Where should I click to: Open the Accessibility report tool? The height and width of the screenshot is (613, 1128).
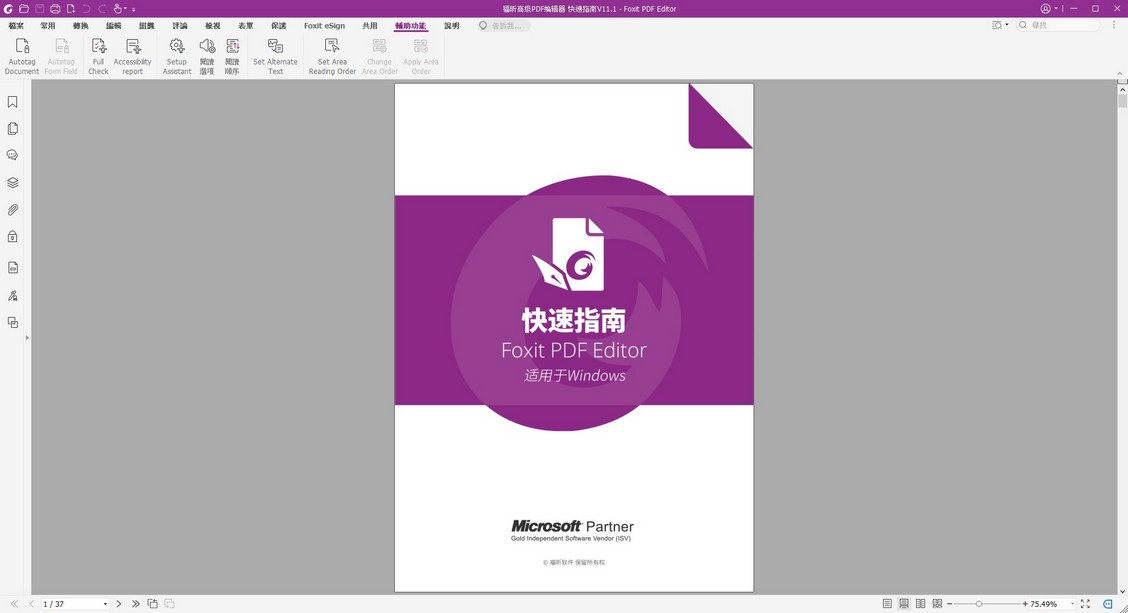pyautogui.click(x=132, y=53)
